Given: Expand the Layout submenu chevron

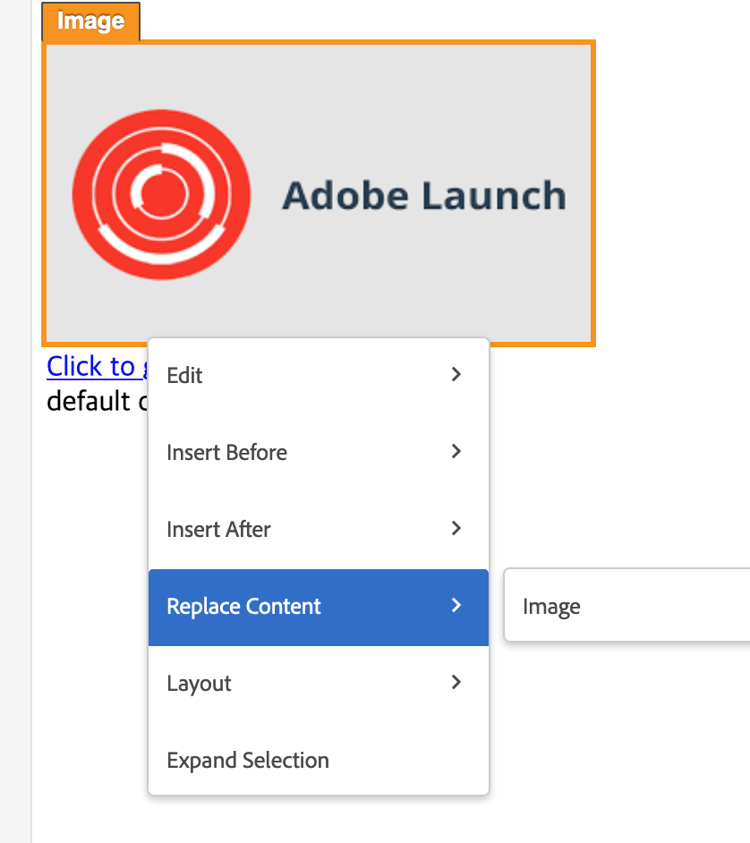Looking at the screenshot, I should click(456, 682).
